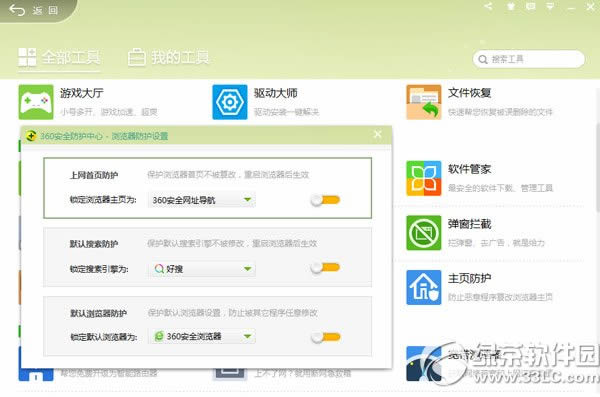
Task: Focus the 搜索工具 search field
Action: point(528,59)
